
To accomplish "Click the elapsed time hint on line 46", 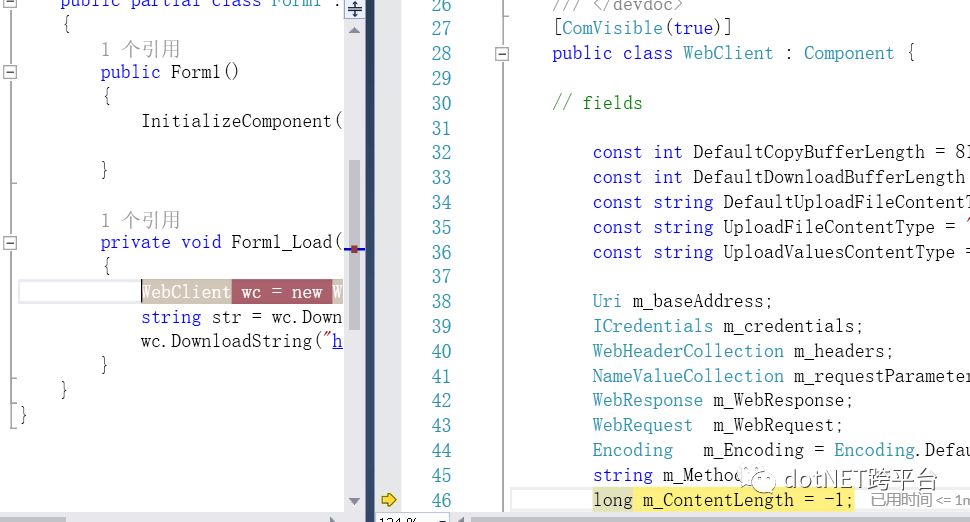I will [920, 500].
